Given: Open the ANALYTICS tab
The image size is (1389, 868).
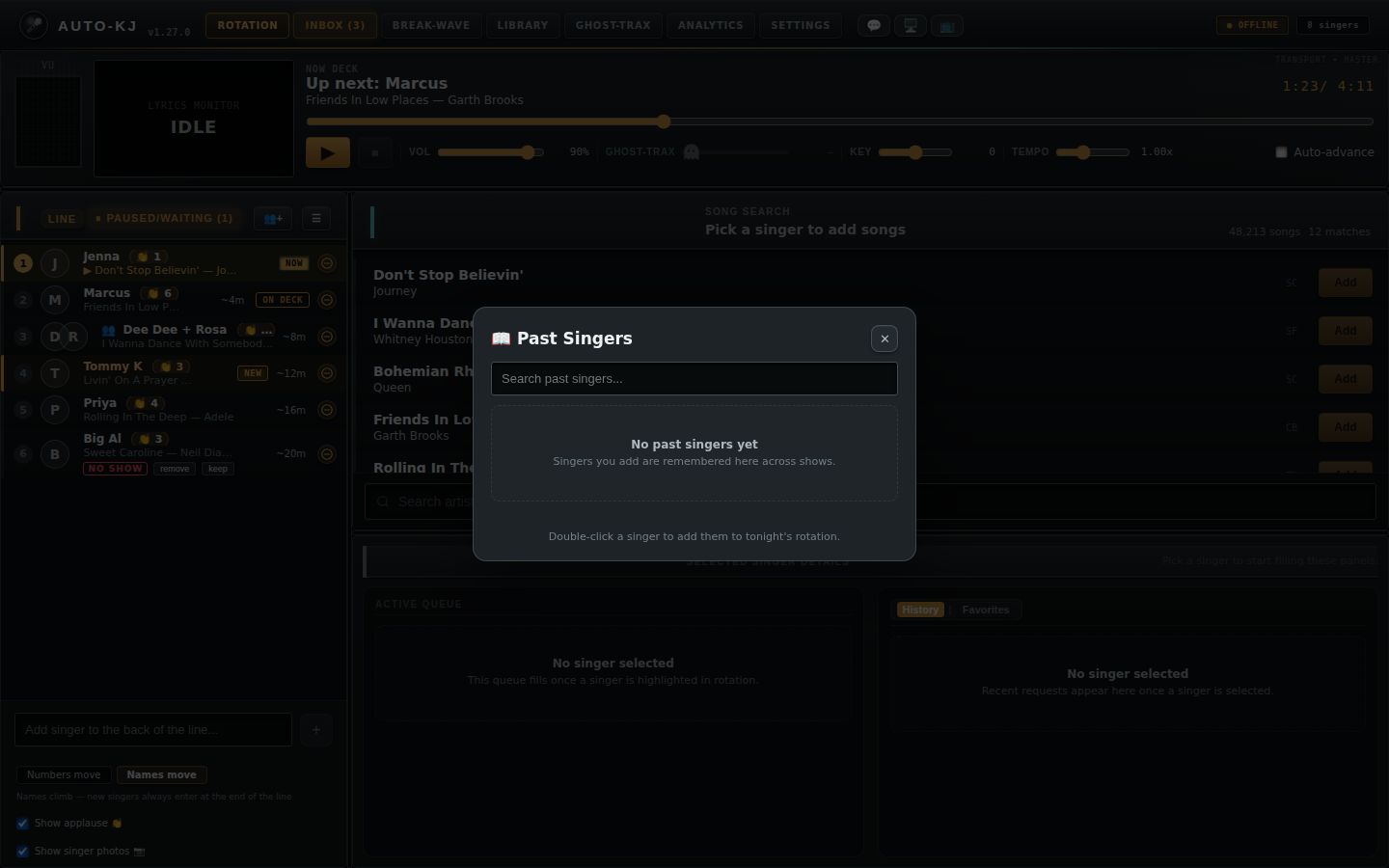Looking at the screenshot, I should coord(711,25).
